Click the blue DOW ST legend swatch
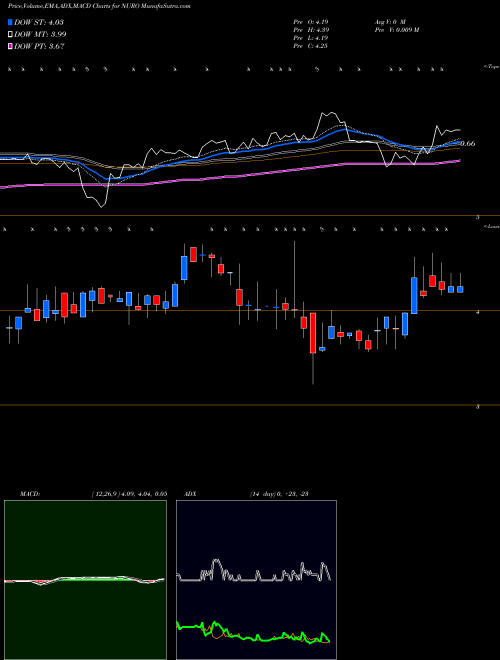 tap(11, 22)
